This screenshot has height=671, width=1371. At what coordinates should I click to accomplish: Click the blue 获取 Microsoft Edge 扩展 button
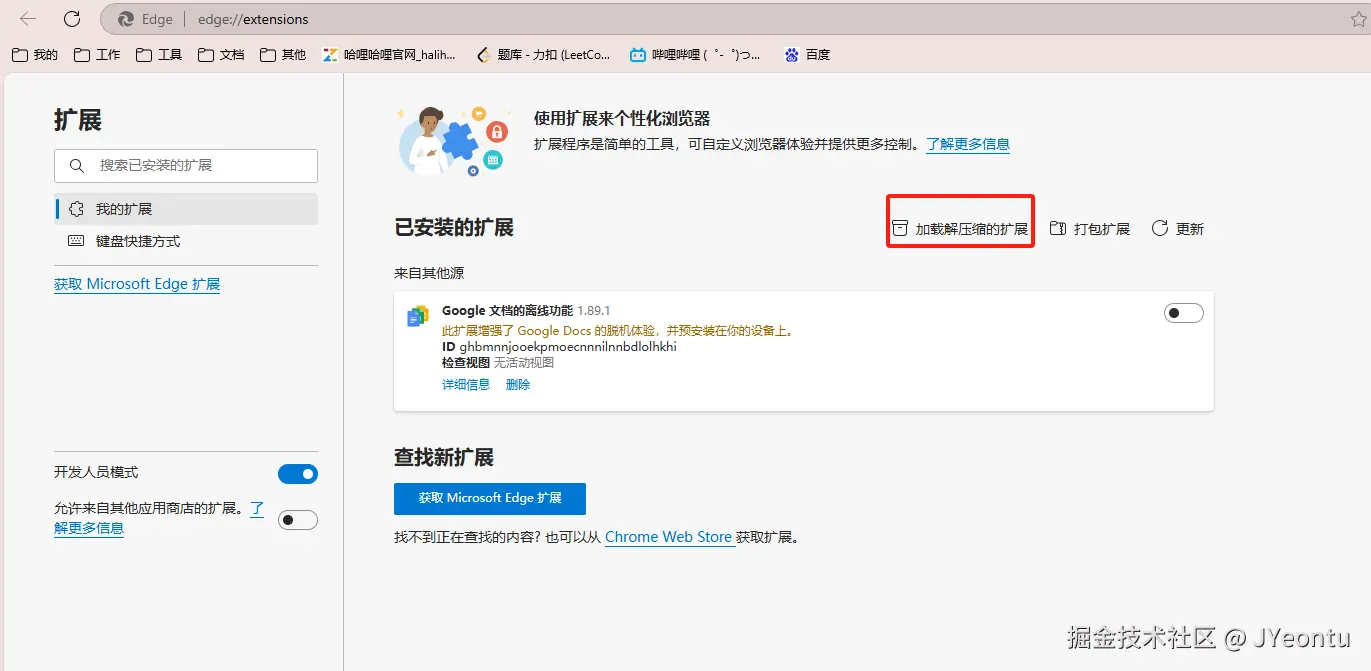tap(490, 498)
